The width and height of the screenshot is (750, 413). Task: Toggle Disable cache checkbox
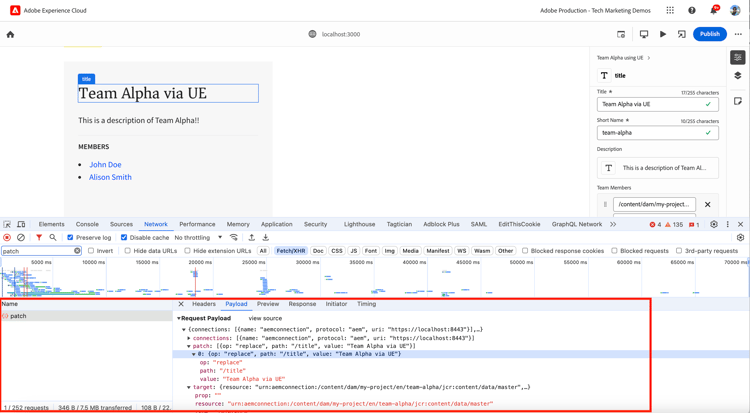124,237
